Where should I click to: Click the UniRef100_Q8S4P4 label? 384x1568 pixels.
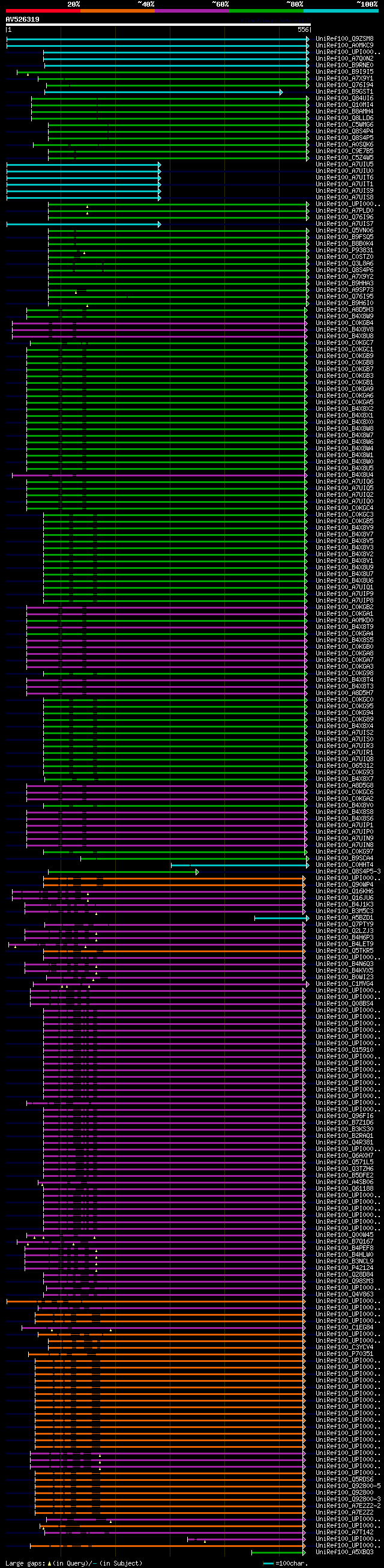pyautogui.click(x=344, y=132)
